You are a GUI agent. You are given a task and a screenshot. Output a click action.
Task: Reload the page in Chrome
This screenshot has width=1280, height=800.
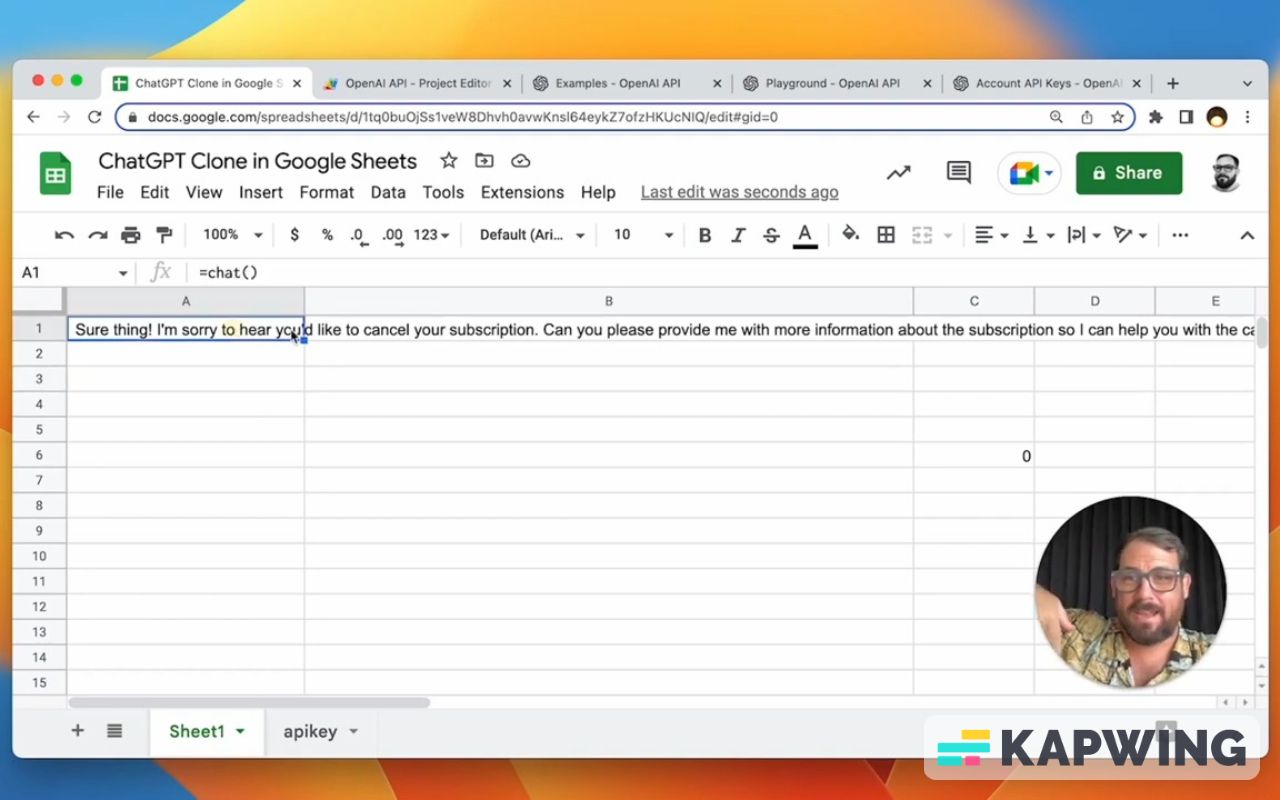tap(95, 117)
